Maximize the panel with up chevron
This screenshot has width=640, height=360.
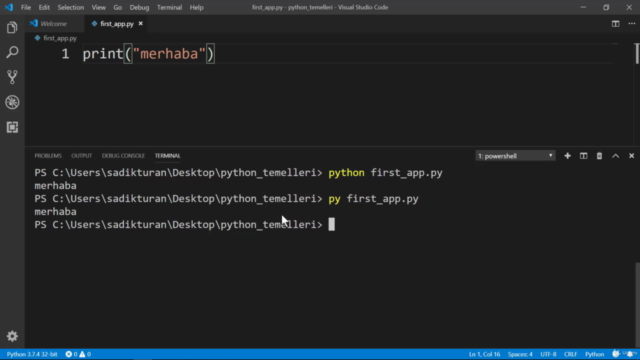coord(616,156)
